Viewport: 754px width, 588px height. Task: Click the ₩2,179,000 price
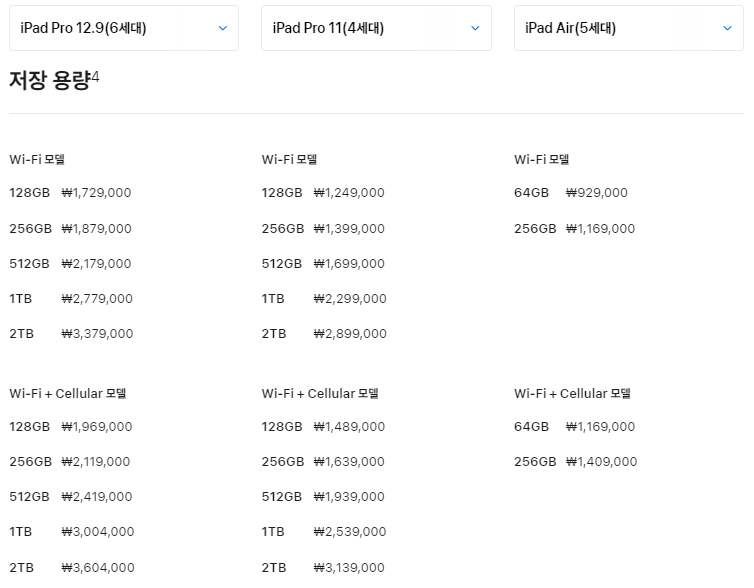coord(96,263)
